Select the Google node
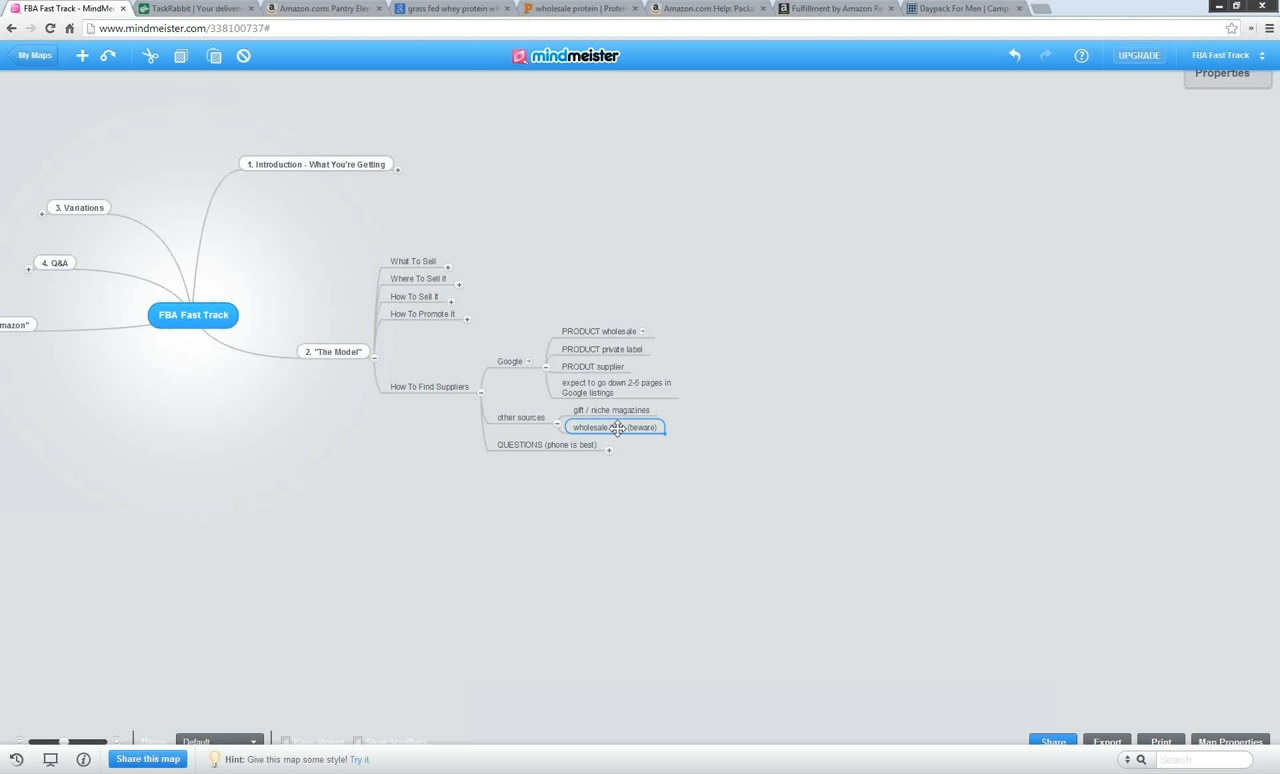Image resolution: width=1280 pixels, height=774 pixels. [x=510, y=361]
